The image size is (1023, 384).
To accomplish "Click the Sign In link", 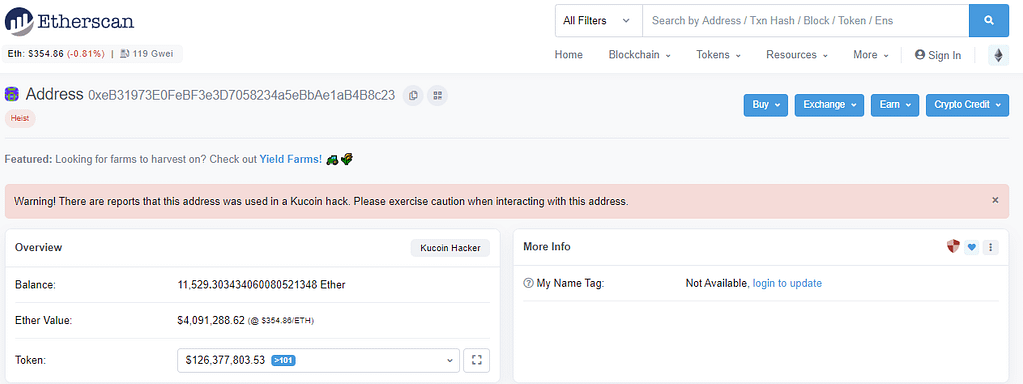I will (938, 55).
